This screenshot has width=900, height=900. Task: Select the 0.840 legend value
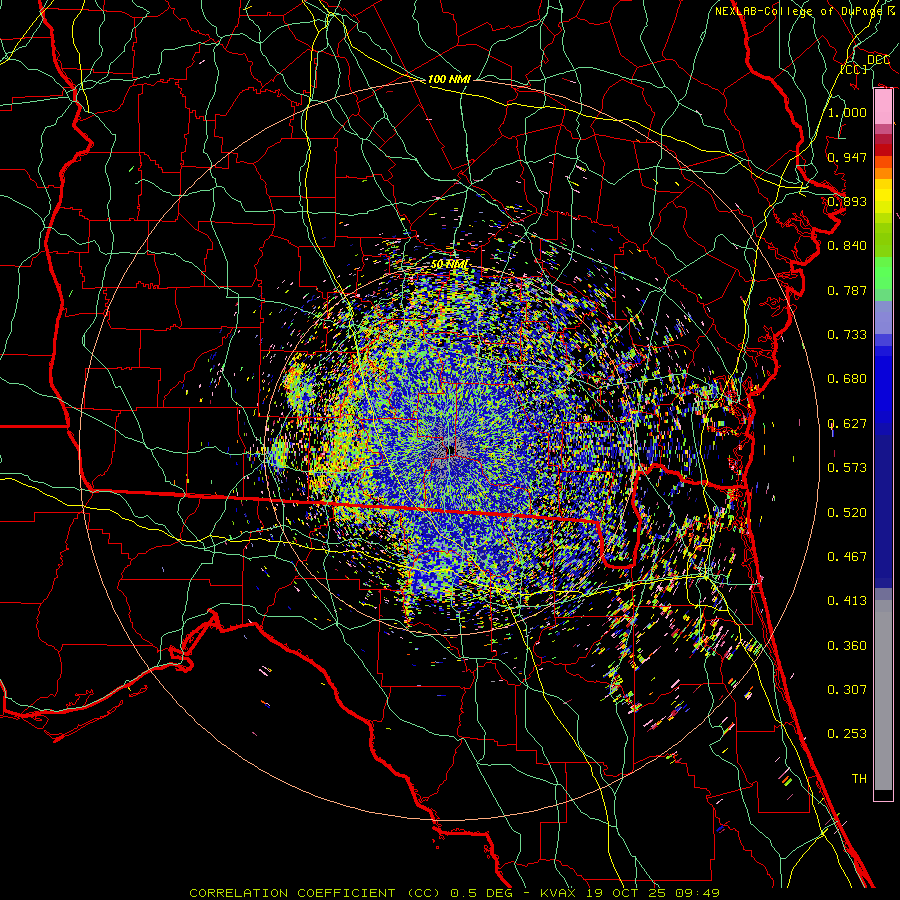(847, 246)
